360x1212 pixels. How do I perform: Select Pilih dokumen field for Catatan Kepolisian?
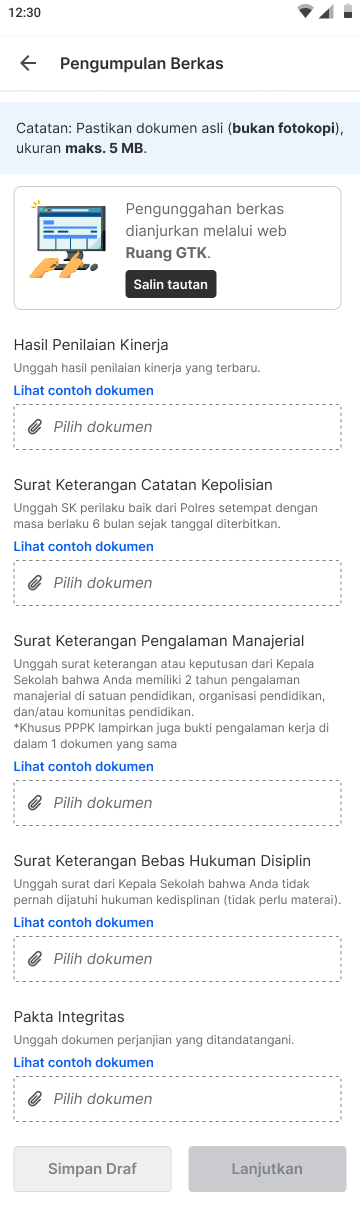(178, 583)
